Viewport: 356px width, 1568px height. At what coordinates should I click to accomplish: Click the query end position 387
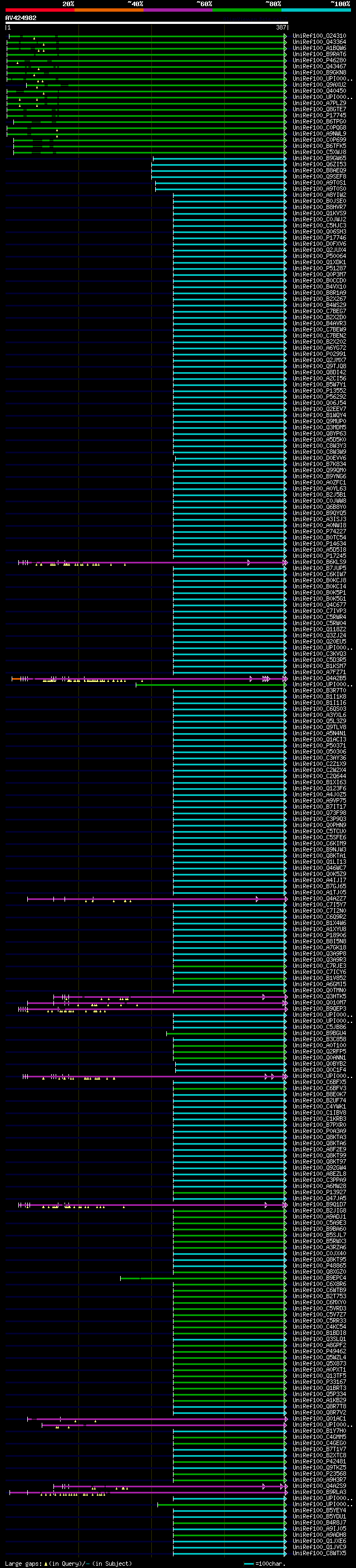coord(280,27)
